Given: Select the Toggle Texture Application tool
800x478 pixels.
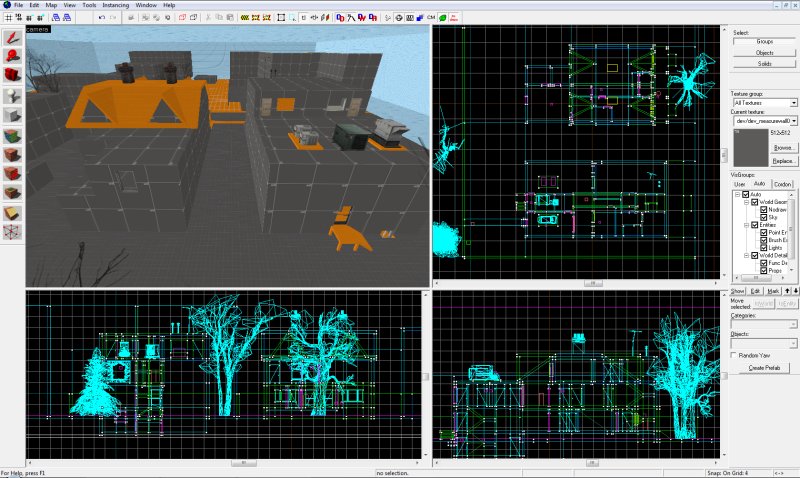Looking at the screenshot, I should pyautogui.click(x=12, y=135).
